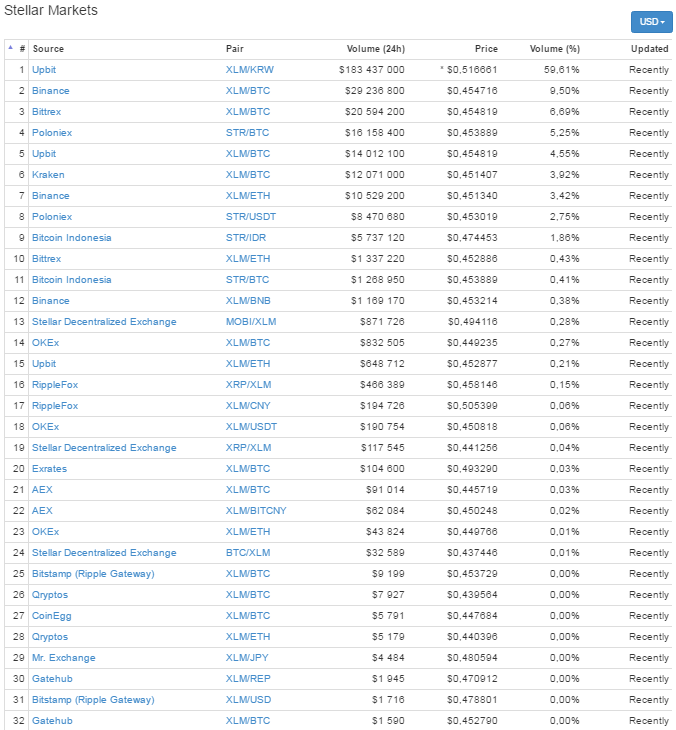
Task: Select the 59,61% volume share cell
Action: coord(561,70)
